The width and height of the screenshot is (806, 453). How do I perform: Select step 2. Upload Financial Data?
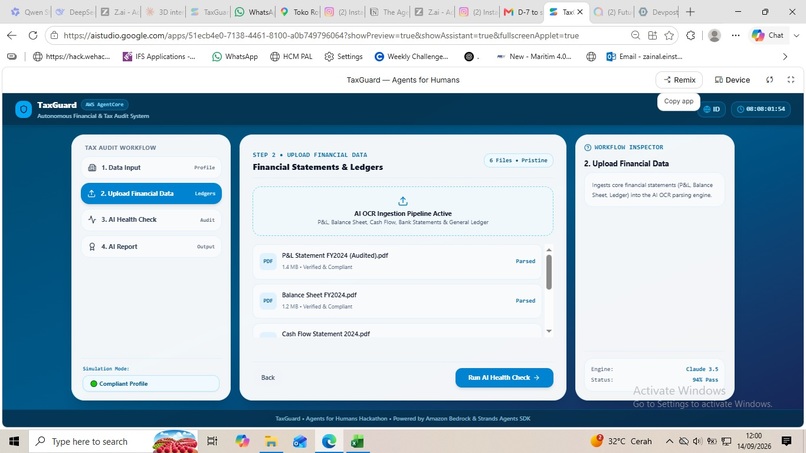(x=151, y=193)
